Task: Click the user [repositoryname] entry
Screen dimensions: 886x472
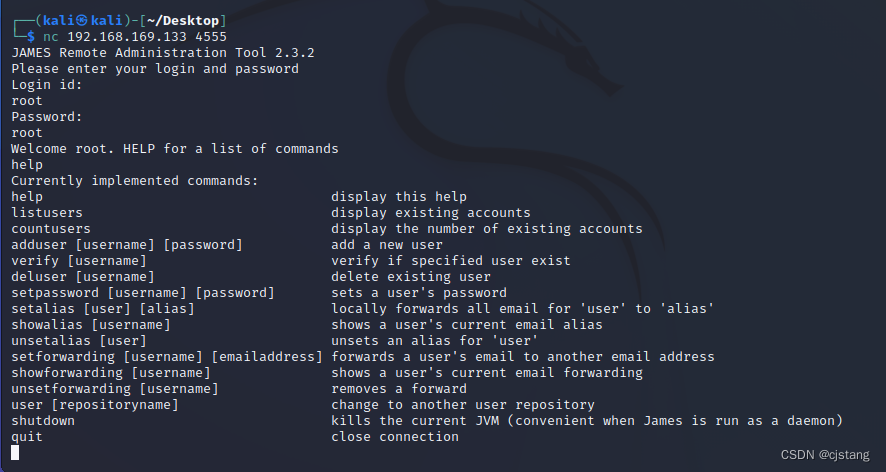Action: tap(95, 405)
